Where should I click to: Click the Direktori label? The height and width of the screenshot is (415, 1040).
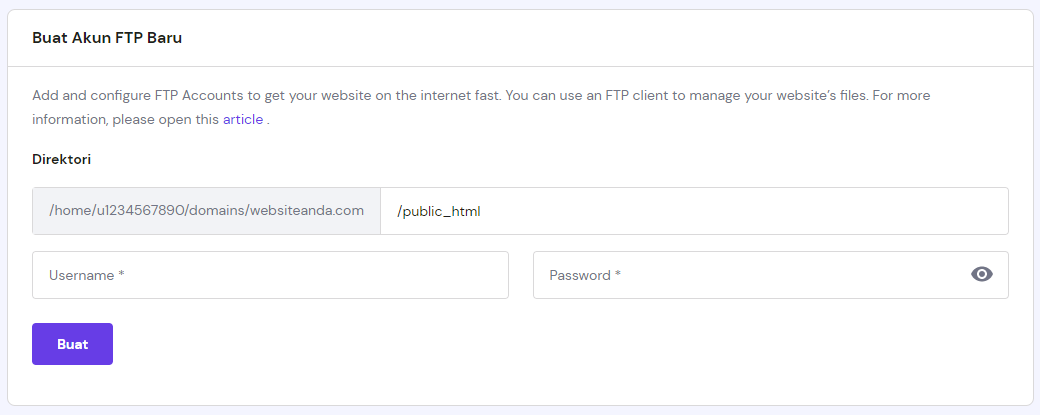[x=62, y=159]
